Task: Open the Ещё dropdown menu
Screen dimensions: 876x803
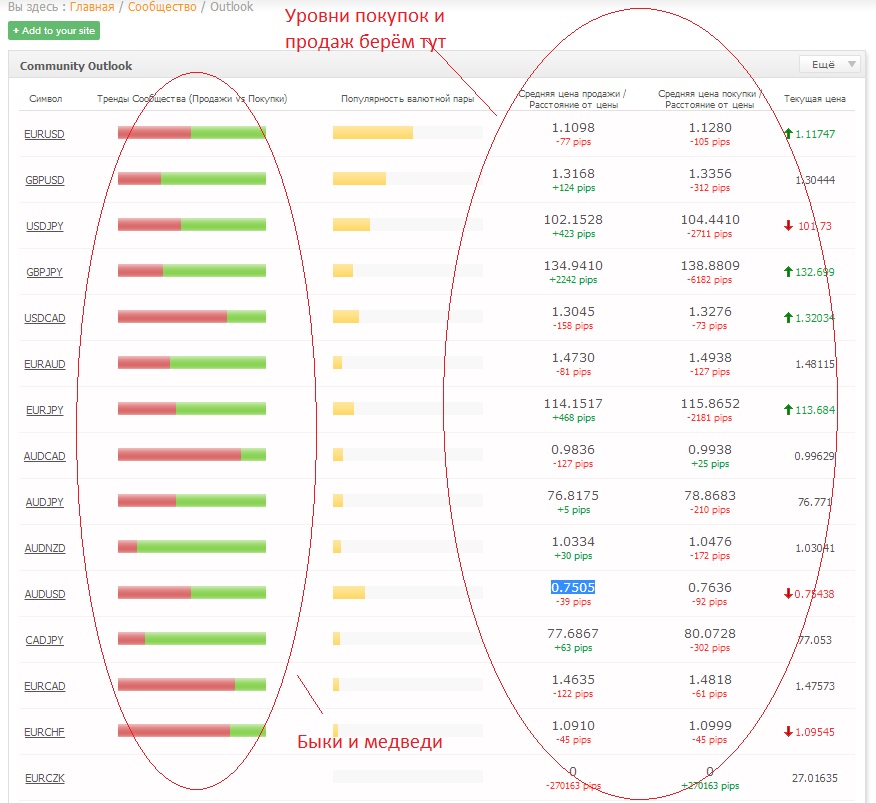Action: point(829,65)
